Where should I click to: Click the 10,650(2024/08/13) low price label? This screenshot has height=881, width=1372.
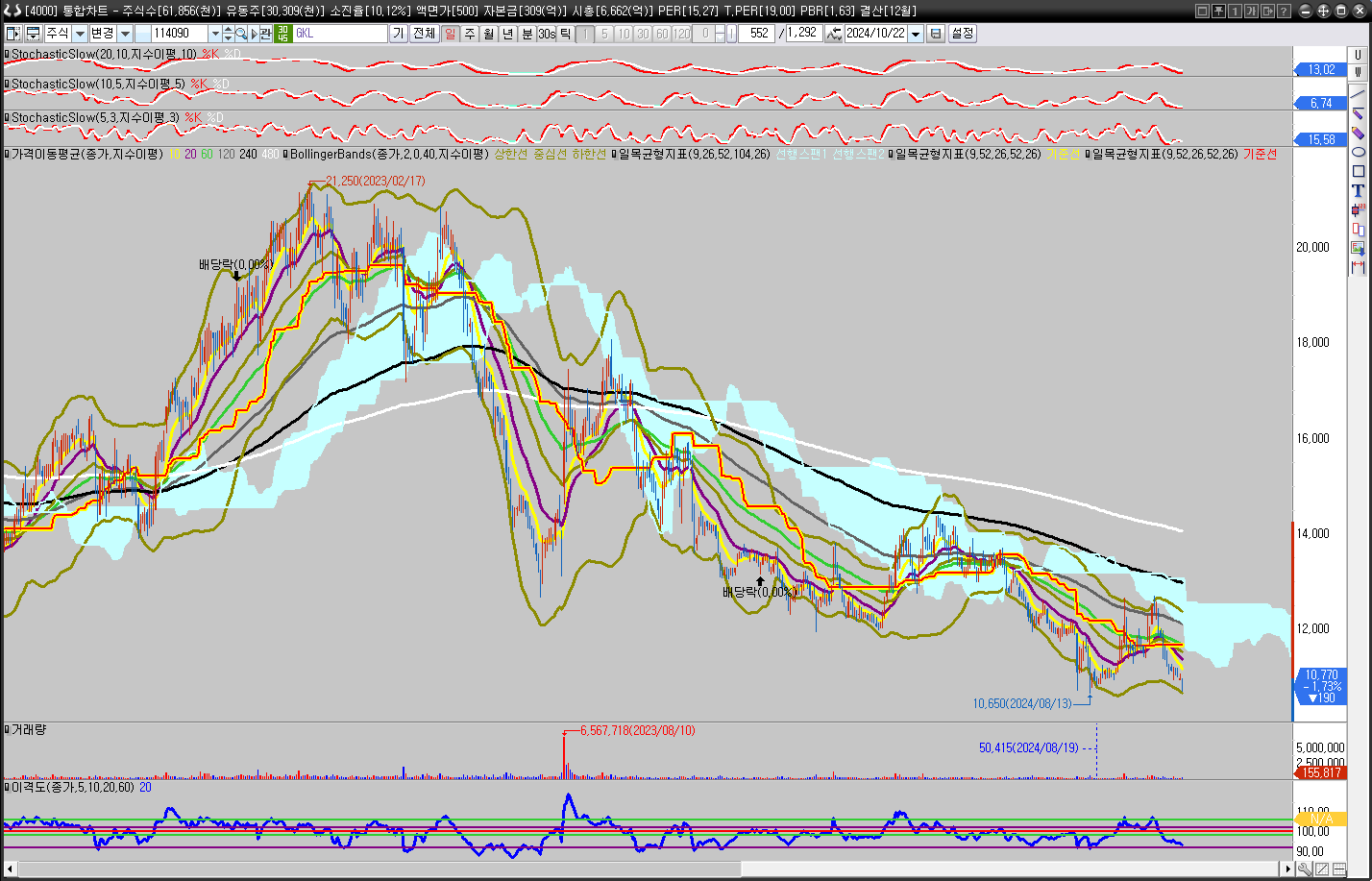(x=1022, y=703)
